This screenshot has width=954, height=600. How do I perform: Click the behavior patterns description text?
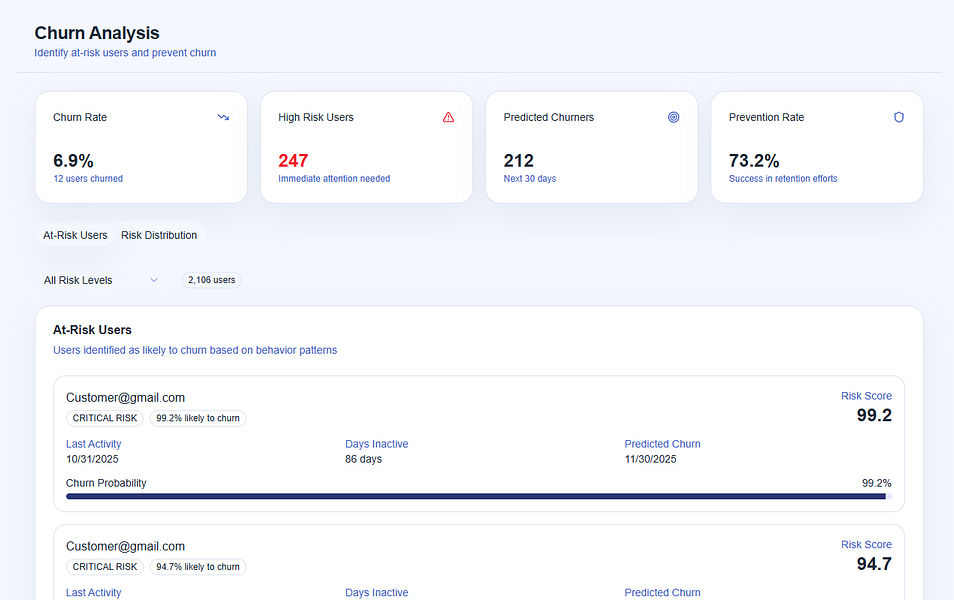[x=195, y=350]
